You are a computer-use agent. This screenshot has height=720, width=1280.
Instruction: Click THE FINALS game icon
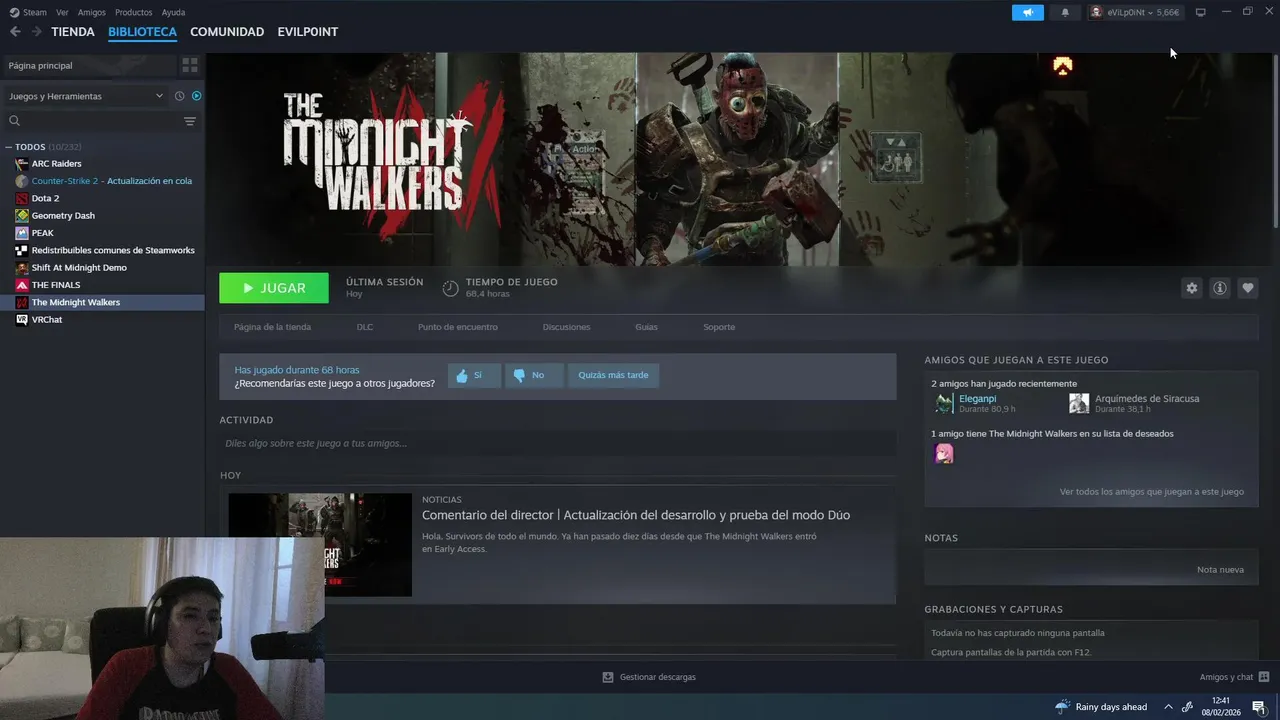22,285
